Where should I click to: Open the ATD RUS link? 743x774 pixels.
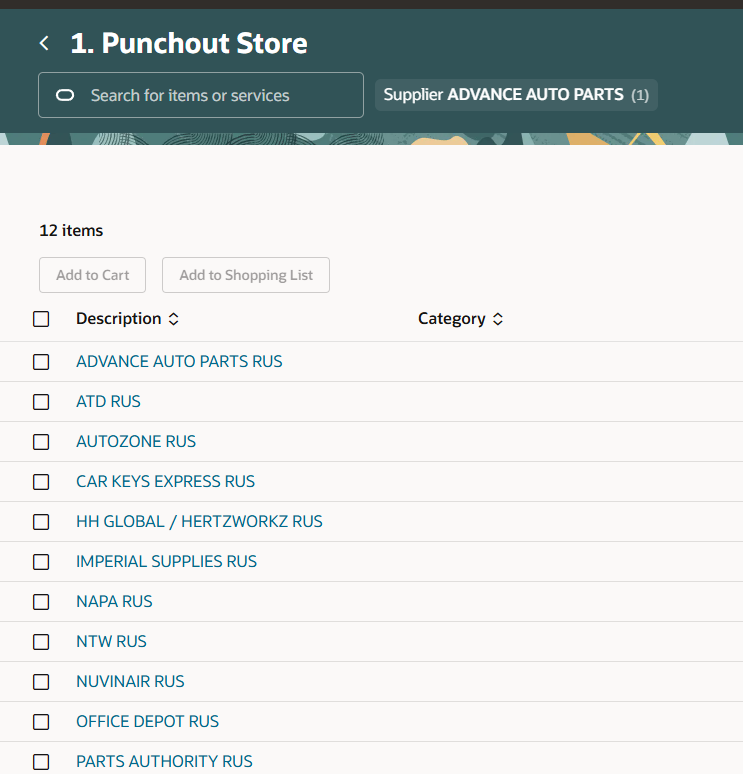pyautogui.click(x=108, y=401)
